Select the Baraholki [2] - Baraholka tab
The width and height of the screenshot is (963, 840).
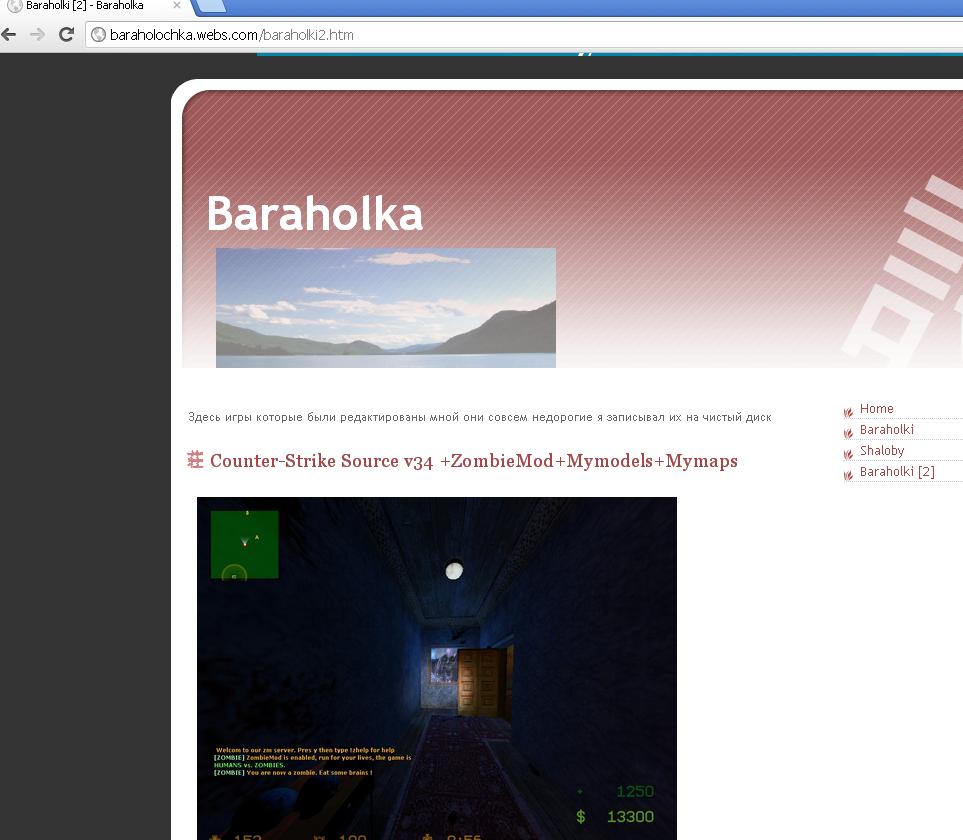(93, 6)
